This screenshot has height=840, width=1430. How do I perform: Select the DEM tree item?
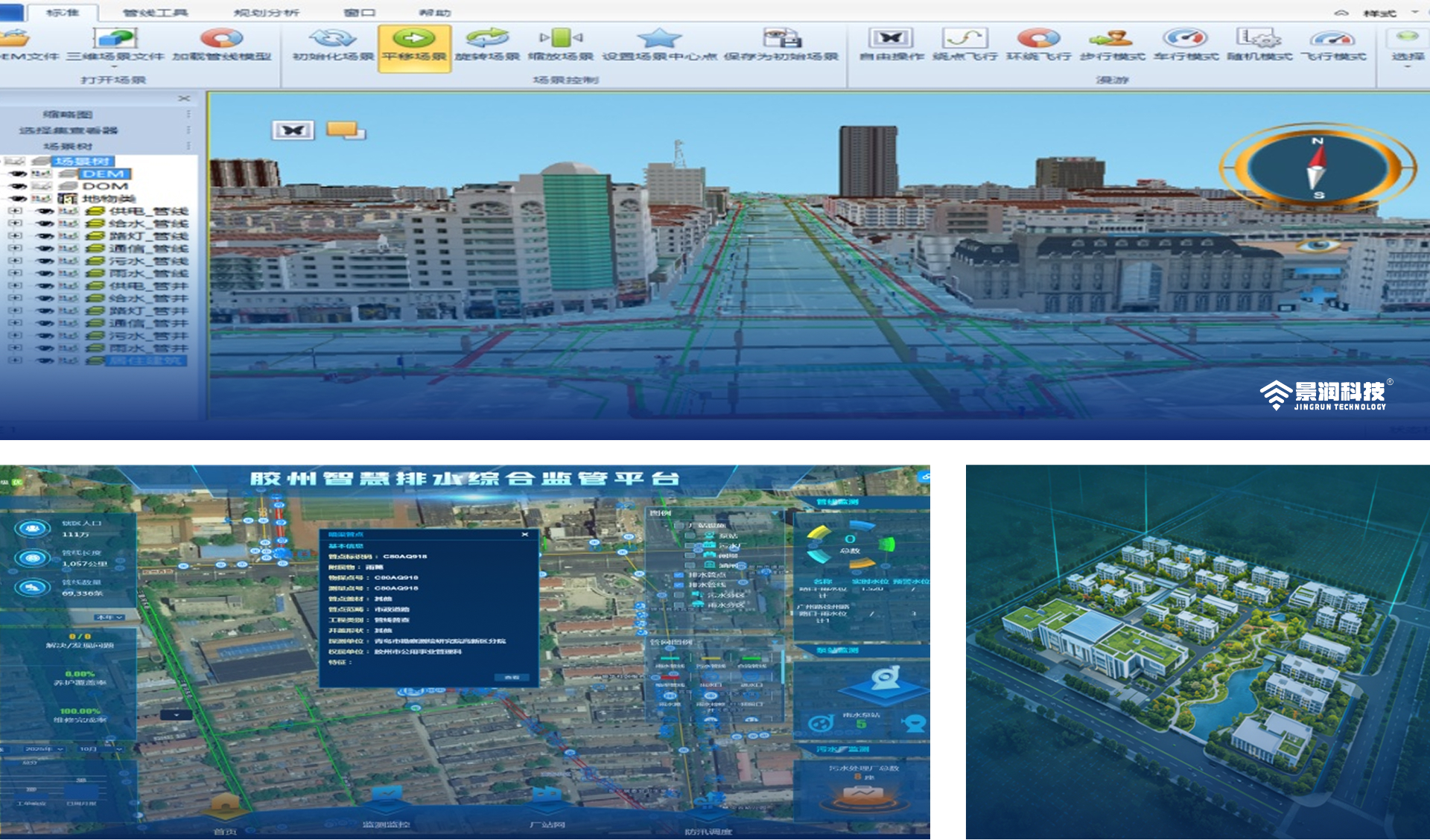click(104, 174)
